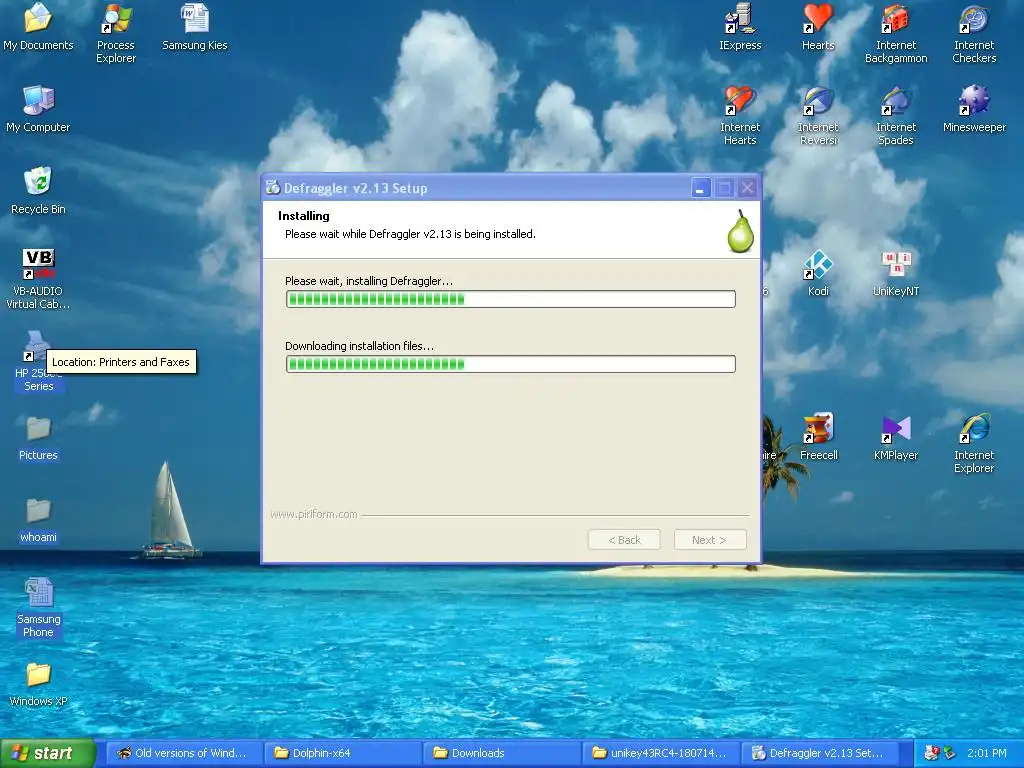
Task: Open Samsung Kies desktop icon
Action: [x=195, y=27]
